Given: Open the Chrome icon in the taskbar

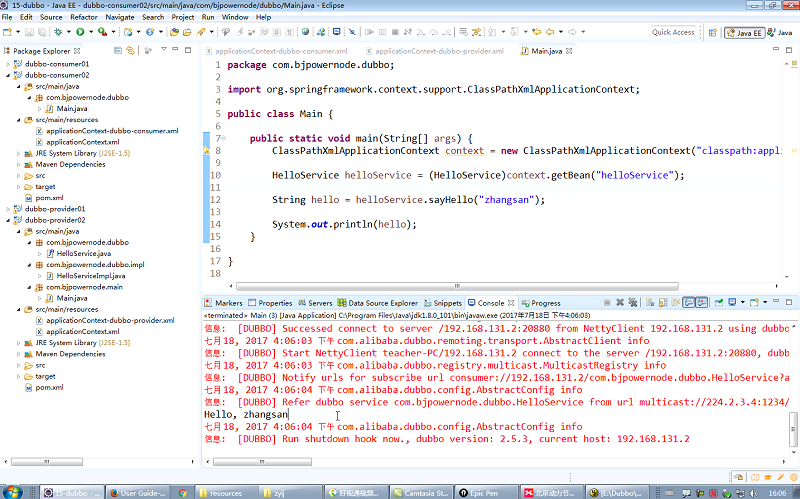Looking at the screenshot, I should coord(182,492).
